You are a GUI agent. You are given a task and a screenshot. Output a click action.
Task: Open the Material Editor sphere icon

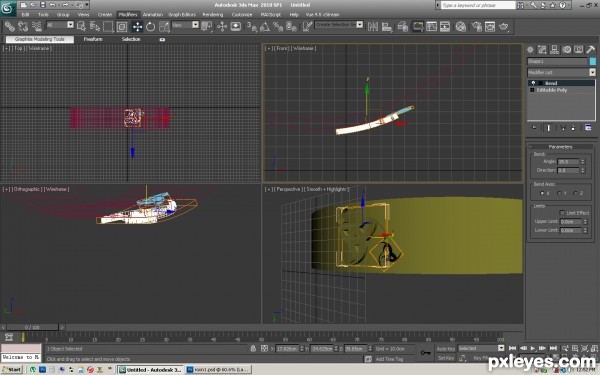tap(461, 26)
